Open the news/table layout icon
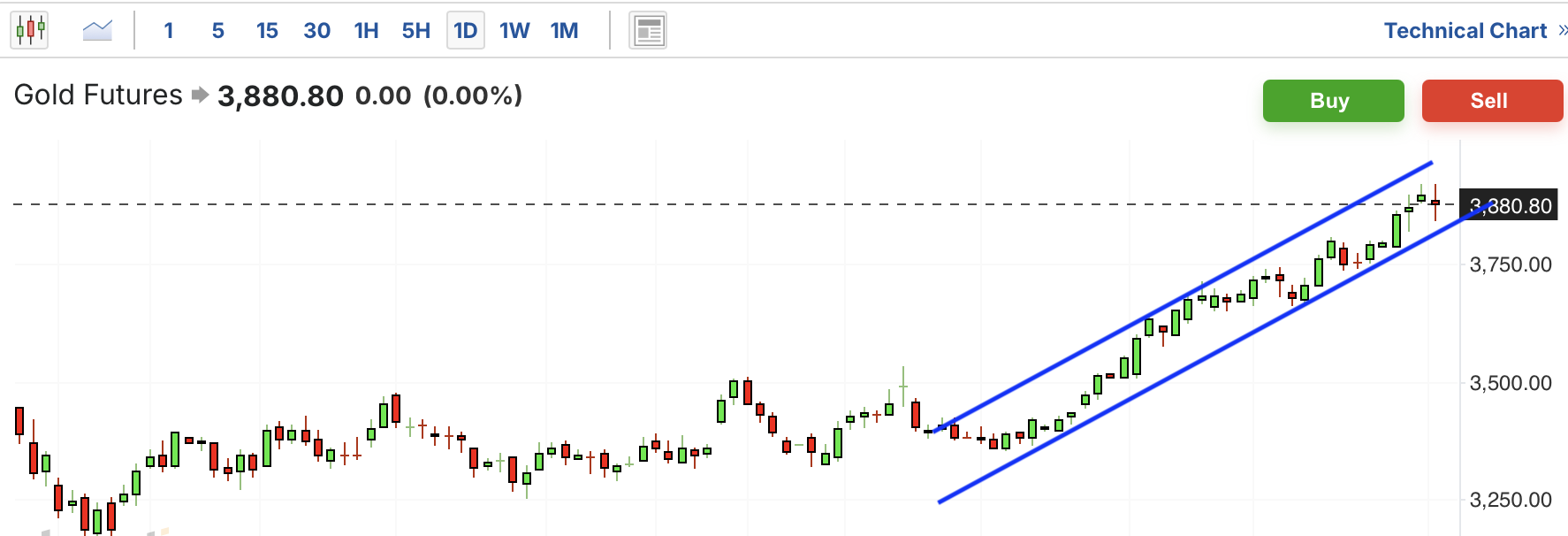Viewport: 1568px width, 536px height. click(x=648, y=31)
